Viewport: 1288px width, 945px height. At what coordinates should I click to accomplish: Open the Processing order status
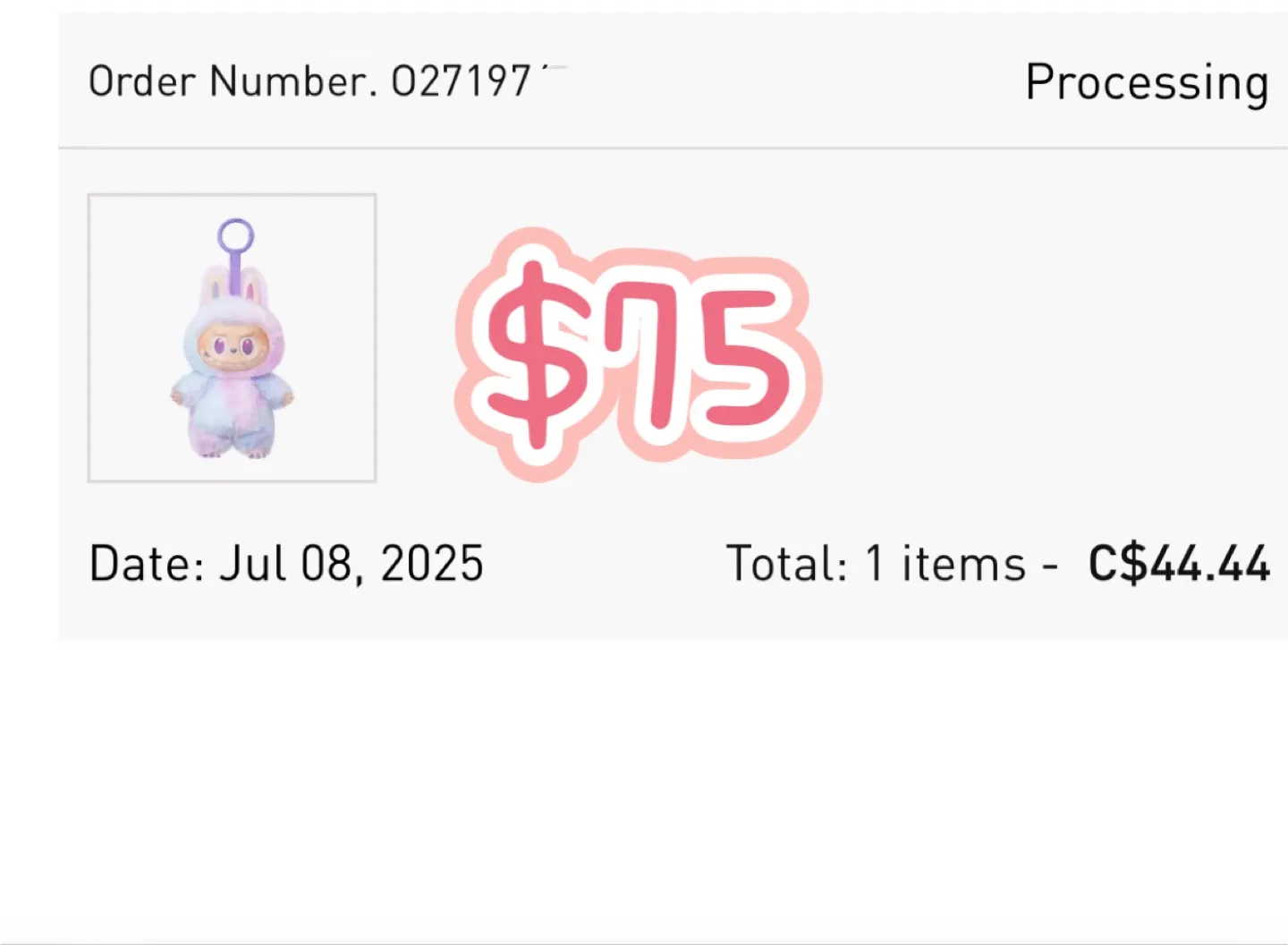click(1147, 84)
